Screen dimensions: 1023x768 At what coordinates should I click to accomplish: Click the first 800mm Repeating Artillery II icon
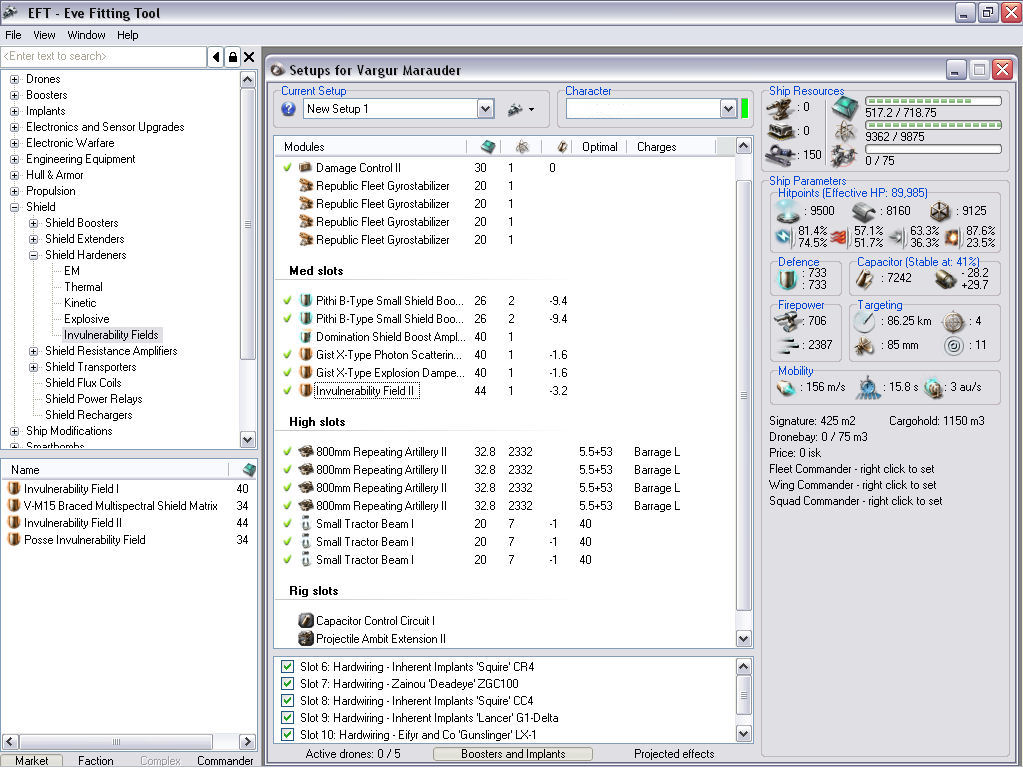pos(306,452)
